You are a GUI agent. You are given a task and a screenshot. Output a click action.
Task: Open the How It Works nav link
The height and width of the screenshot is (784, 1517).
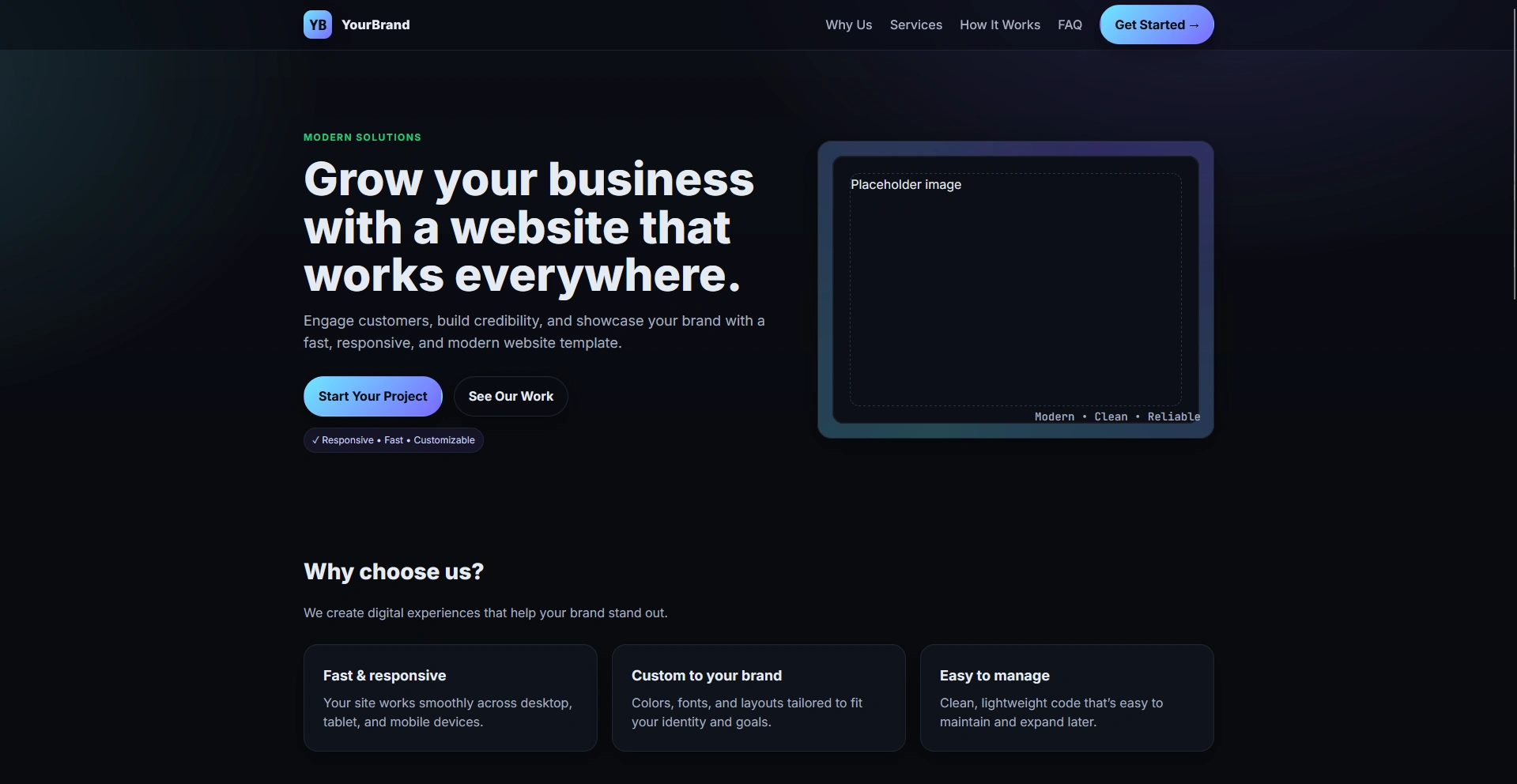(x=1000, y=24)
